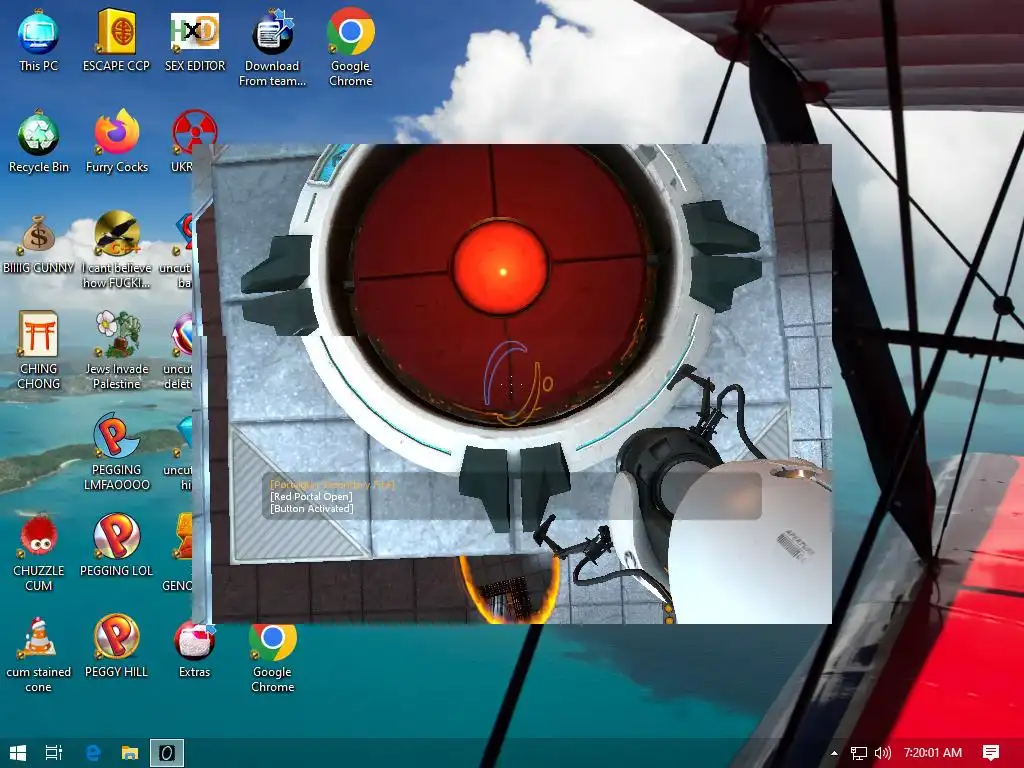Screen dimensions: 1024x768
Task: Open the PEGGY HILL Peggle shortcut
Action: pyautogui.click(x=116, y=647)
